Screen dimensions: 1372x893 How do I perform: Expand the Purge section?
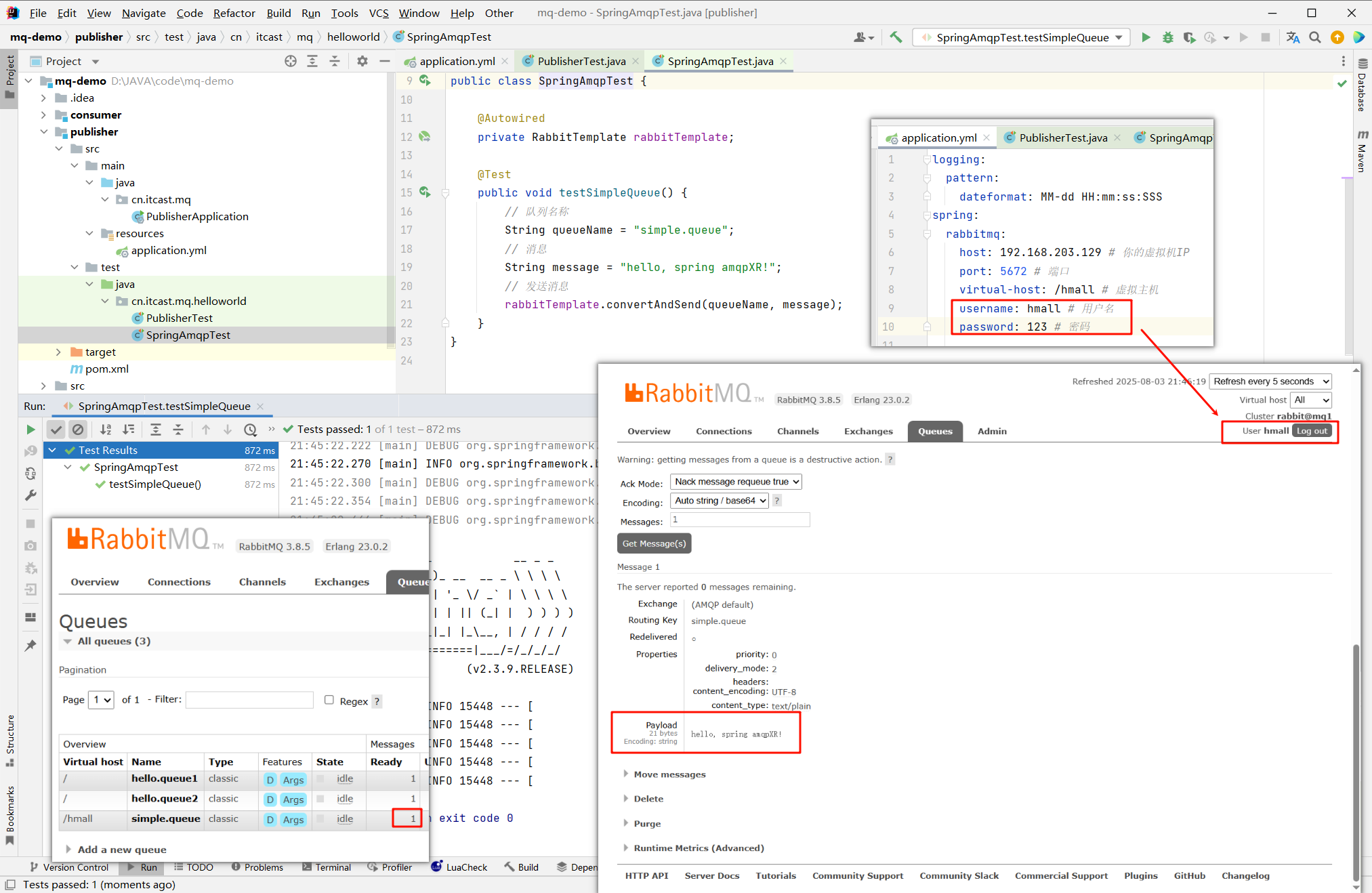(x=646, y=824)
